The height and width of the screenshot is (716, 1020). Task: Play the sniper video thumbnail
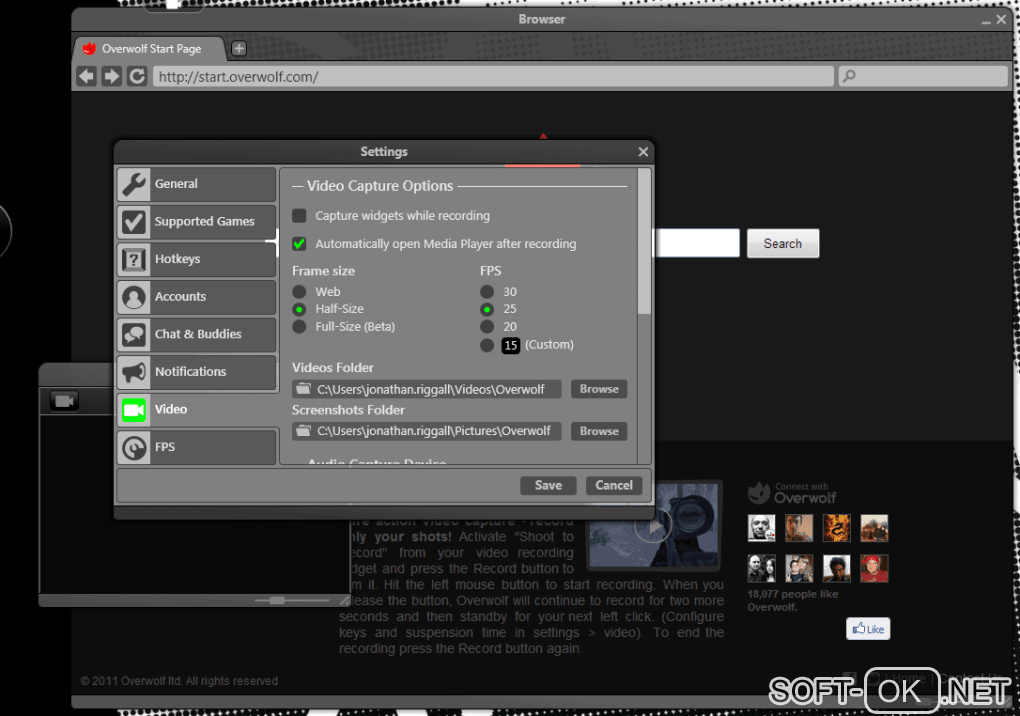coord(653,525)
